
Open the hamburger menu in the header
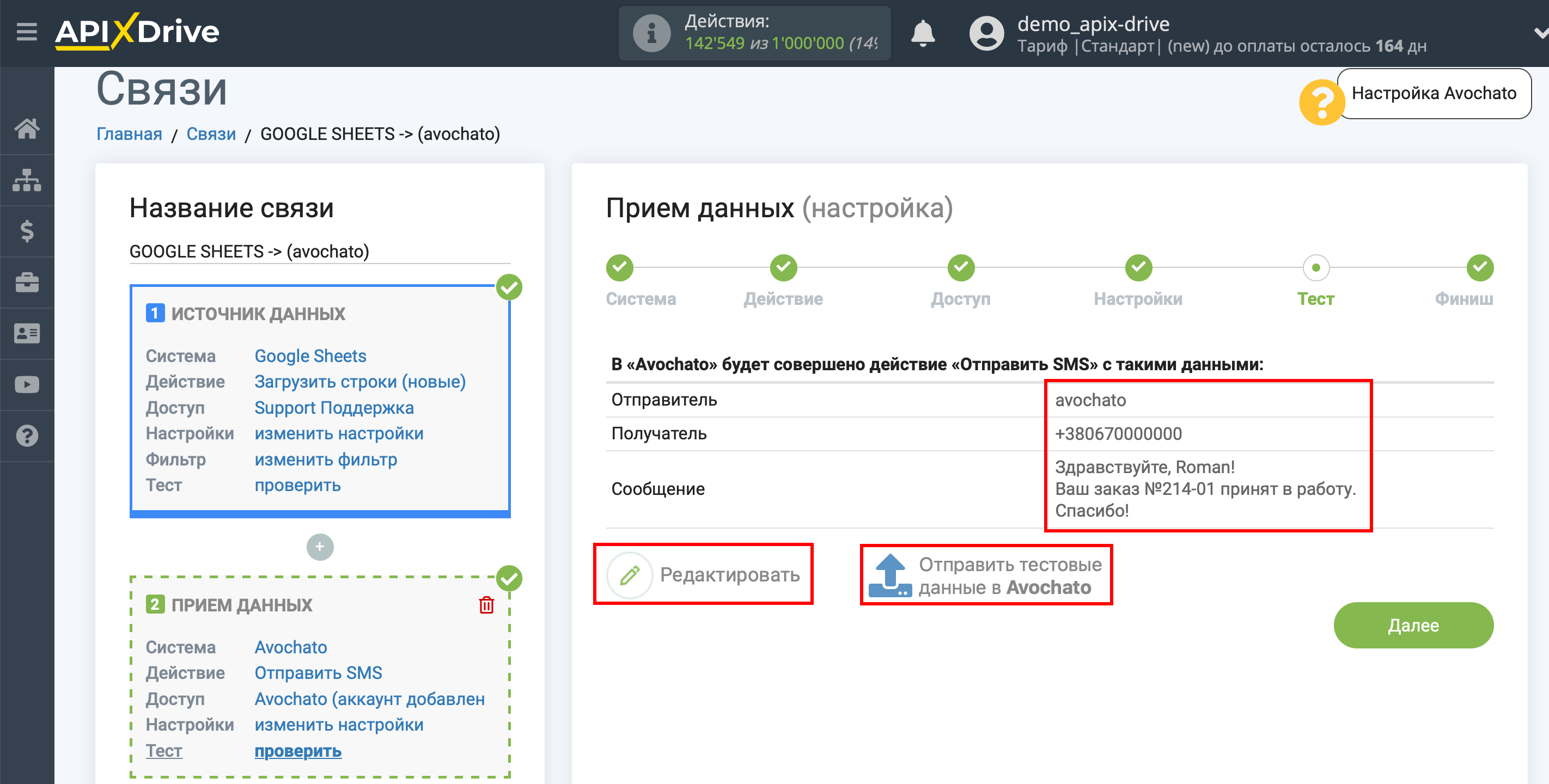[27, 31]
